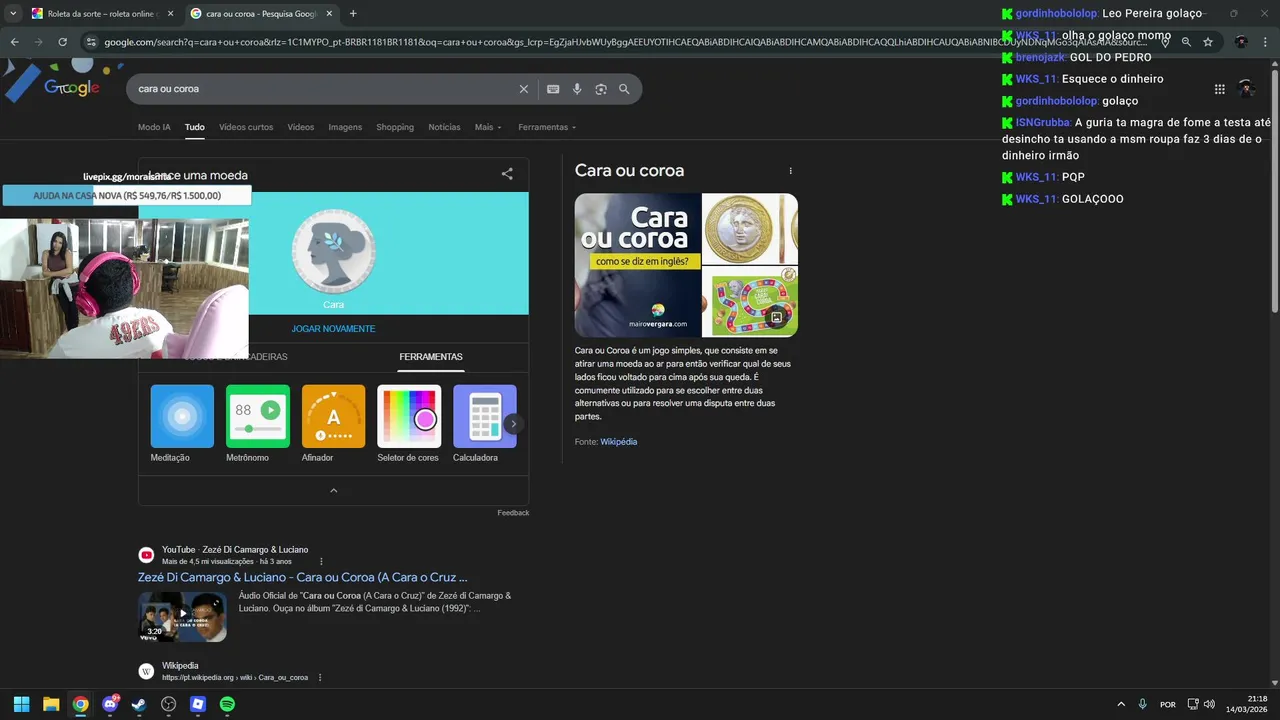1280x720 pixels.
Task: Open the Google apps grid
Action: point(1219,89)
